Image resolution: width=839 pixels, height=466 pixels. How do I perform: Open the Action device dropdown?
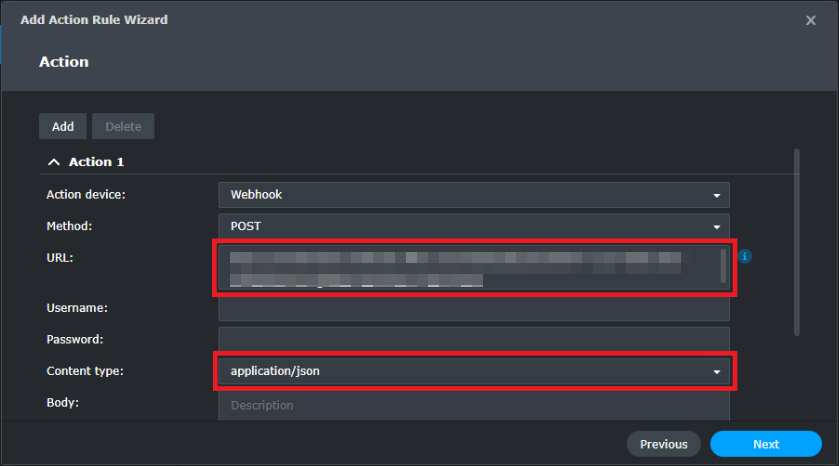pyautogui.click(x=474, y=195)
